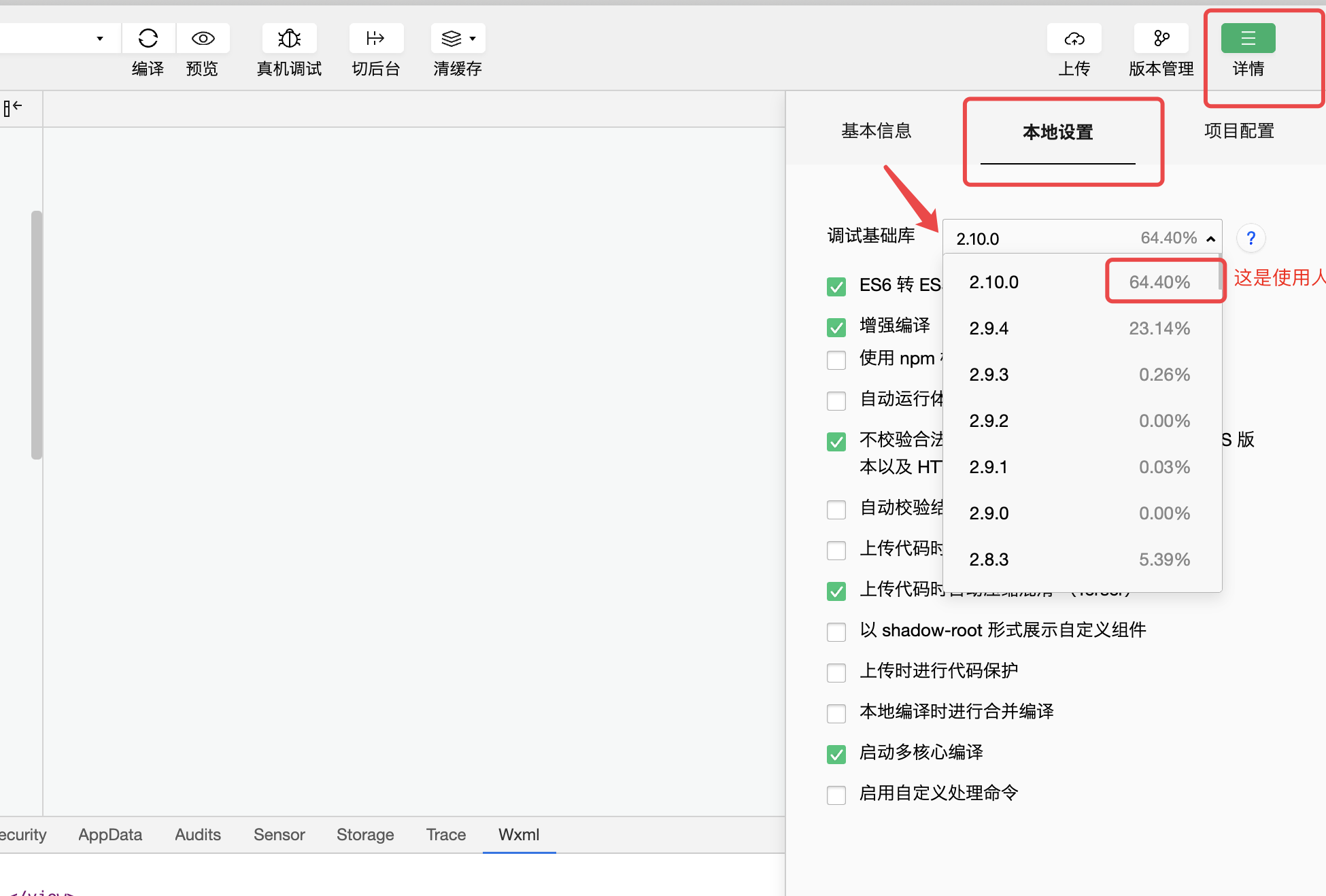Screen dimensions: 1326x896
Task: Open the Storage debugger tab
Action: [365, 834]
